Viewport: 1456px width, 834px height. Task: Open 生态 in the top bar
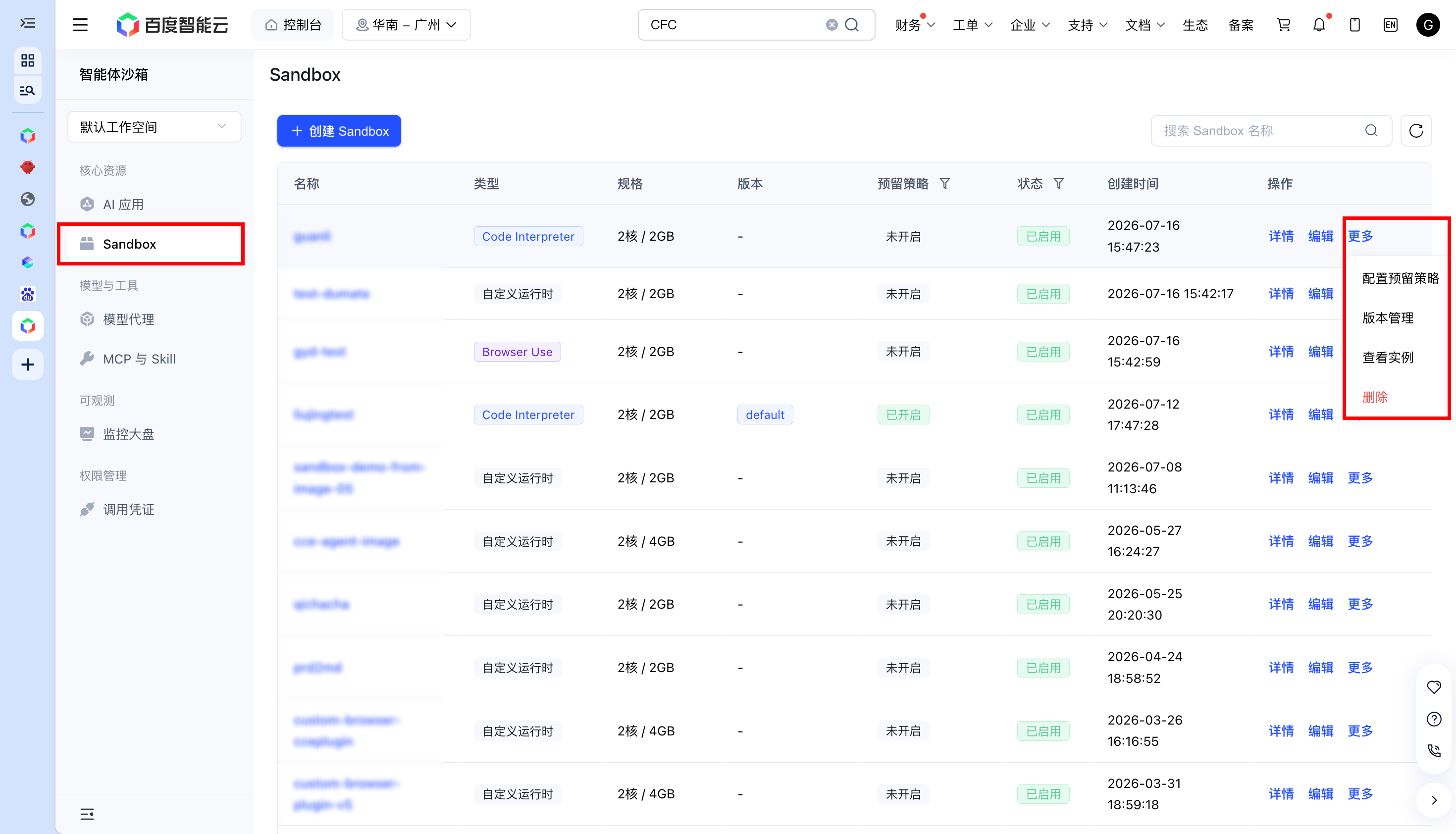click(x=1195, y=25)
